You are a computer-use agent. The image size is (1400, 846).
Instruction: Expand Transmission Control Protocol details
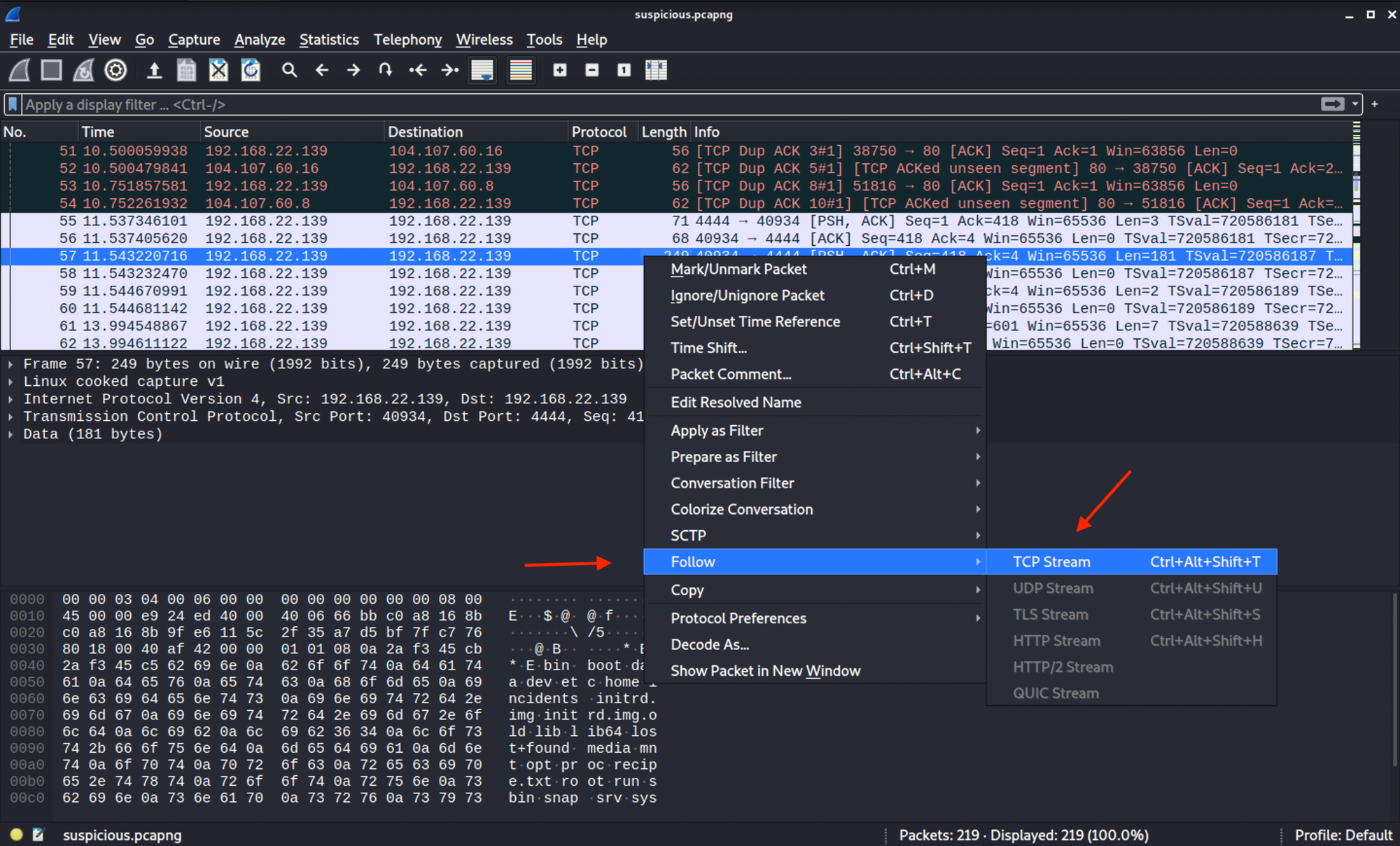(10, 417)
